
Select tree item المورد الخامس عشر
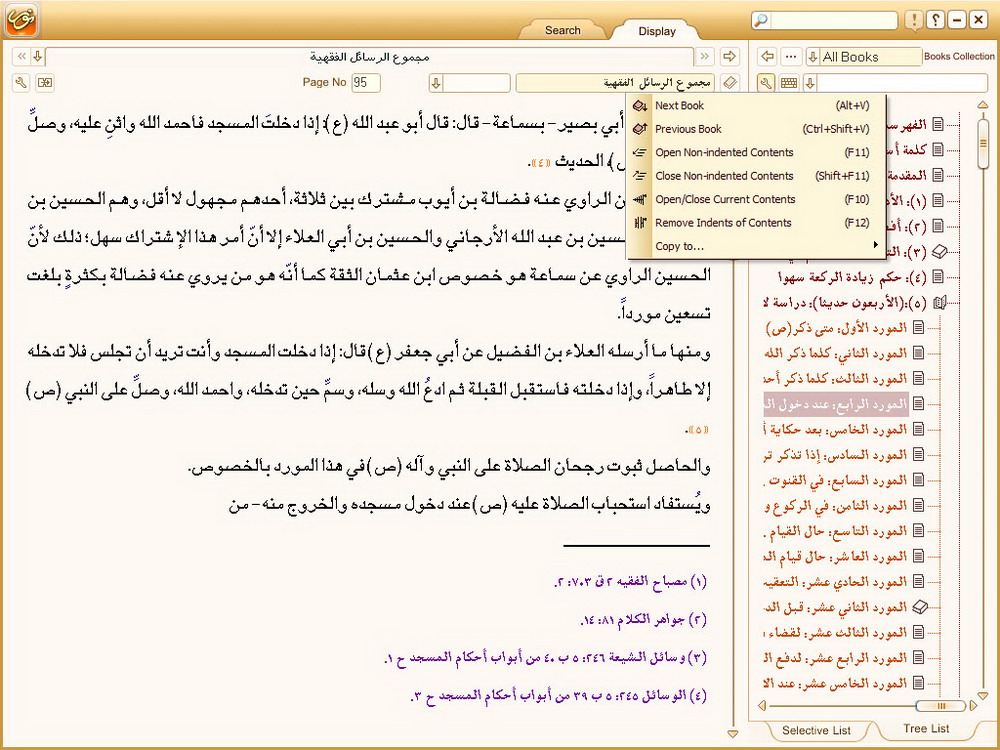[835, 684]
